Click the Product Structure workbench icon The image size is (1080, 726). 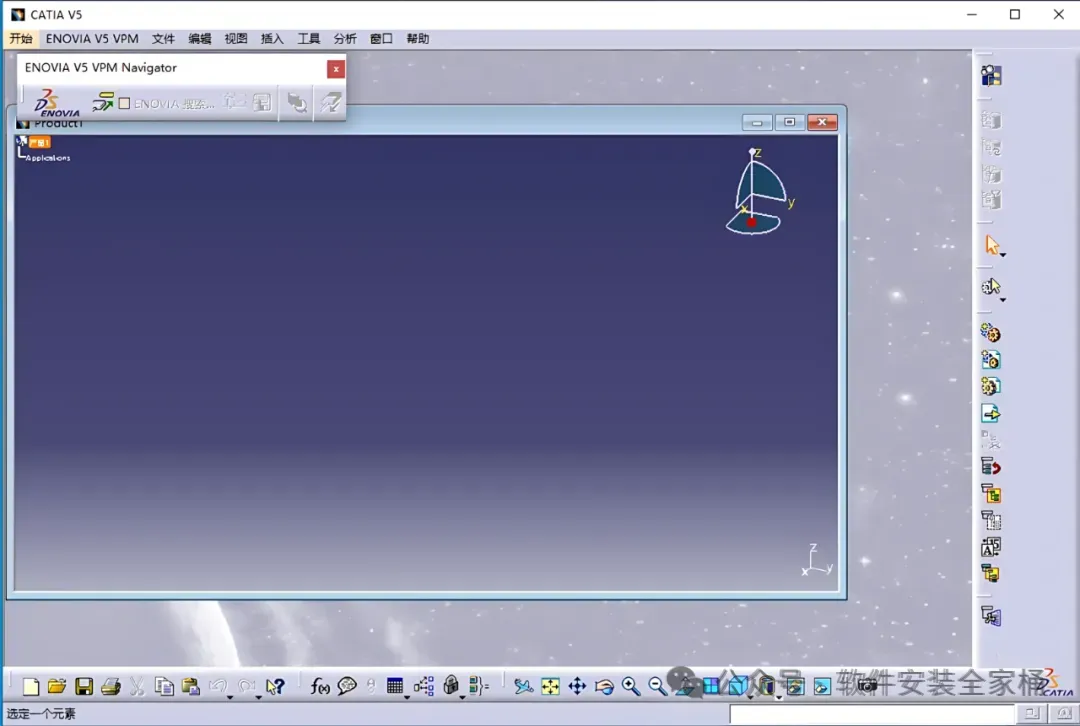[991, 75]
